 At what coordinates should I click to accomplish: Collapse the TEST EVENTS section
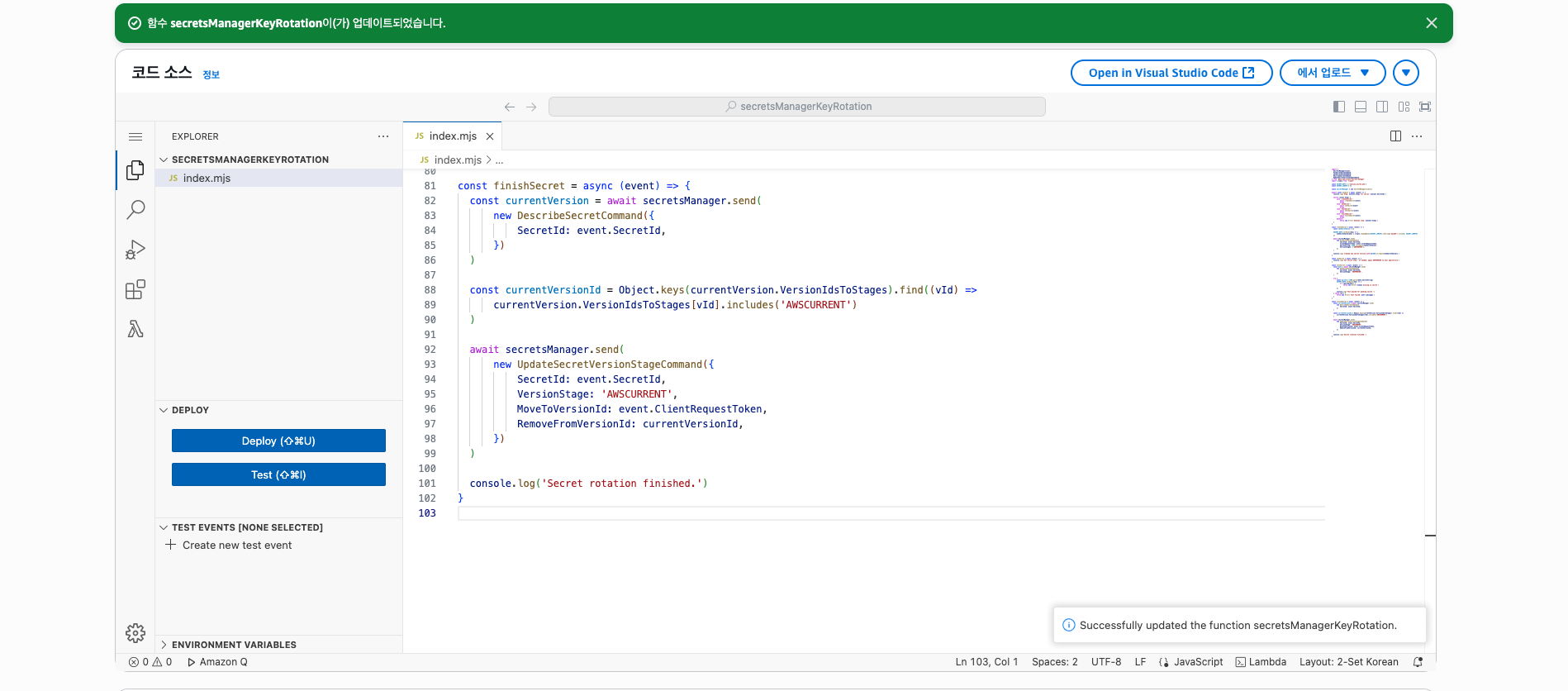(278, 527)
